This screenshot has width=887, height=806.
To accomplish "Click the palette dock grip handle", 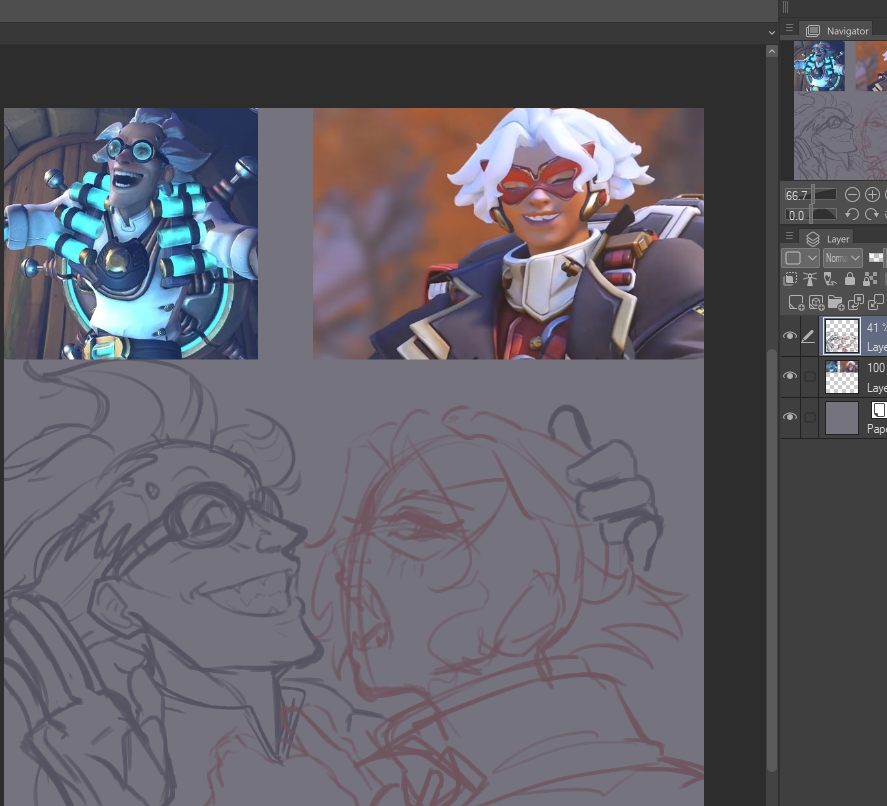I will tap(785, 7).
